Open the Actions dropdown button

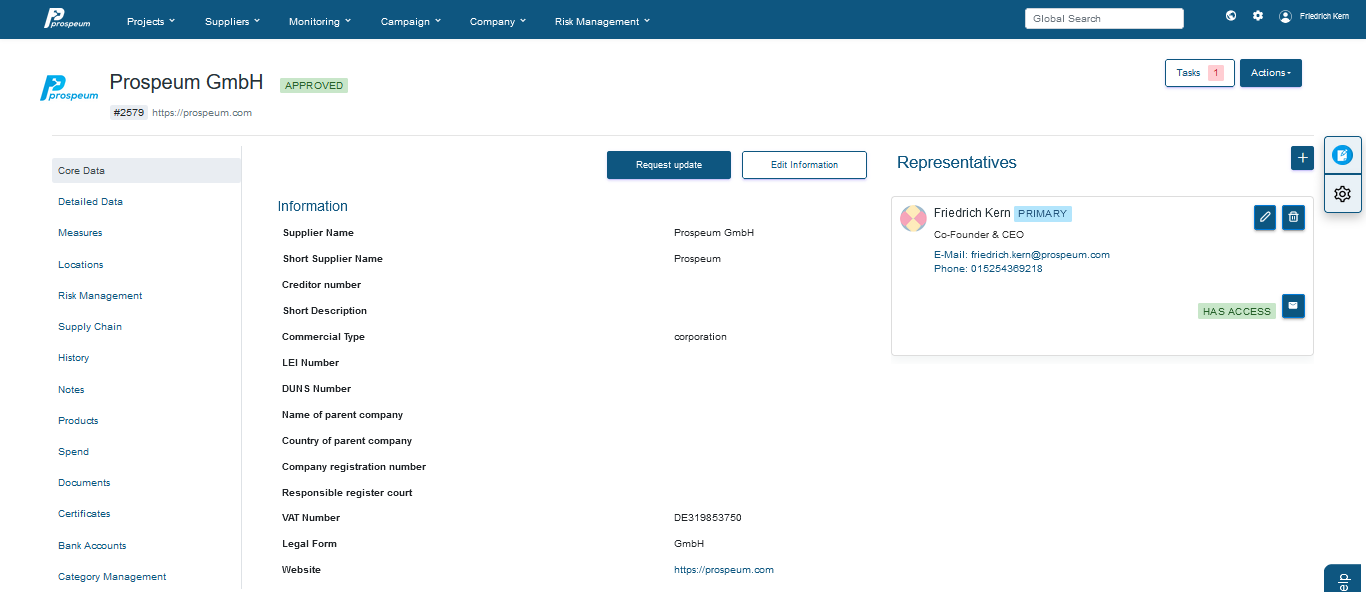coord(1271,73)
